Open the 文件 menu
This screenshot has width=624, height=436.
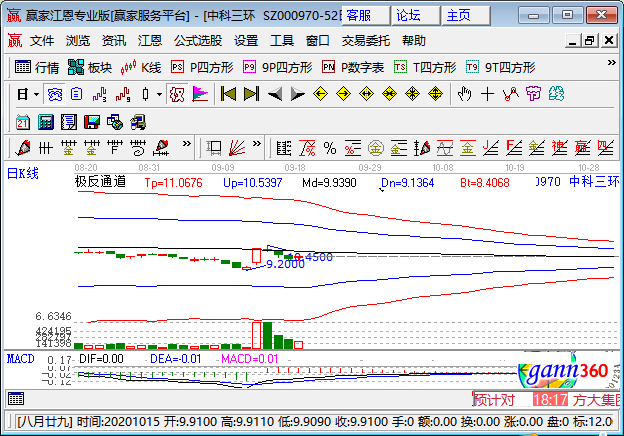42,41
